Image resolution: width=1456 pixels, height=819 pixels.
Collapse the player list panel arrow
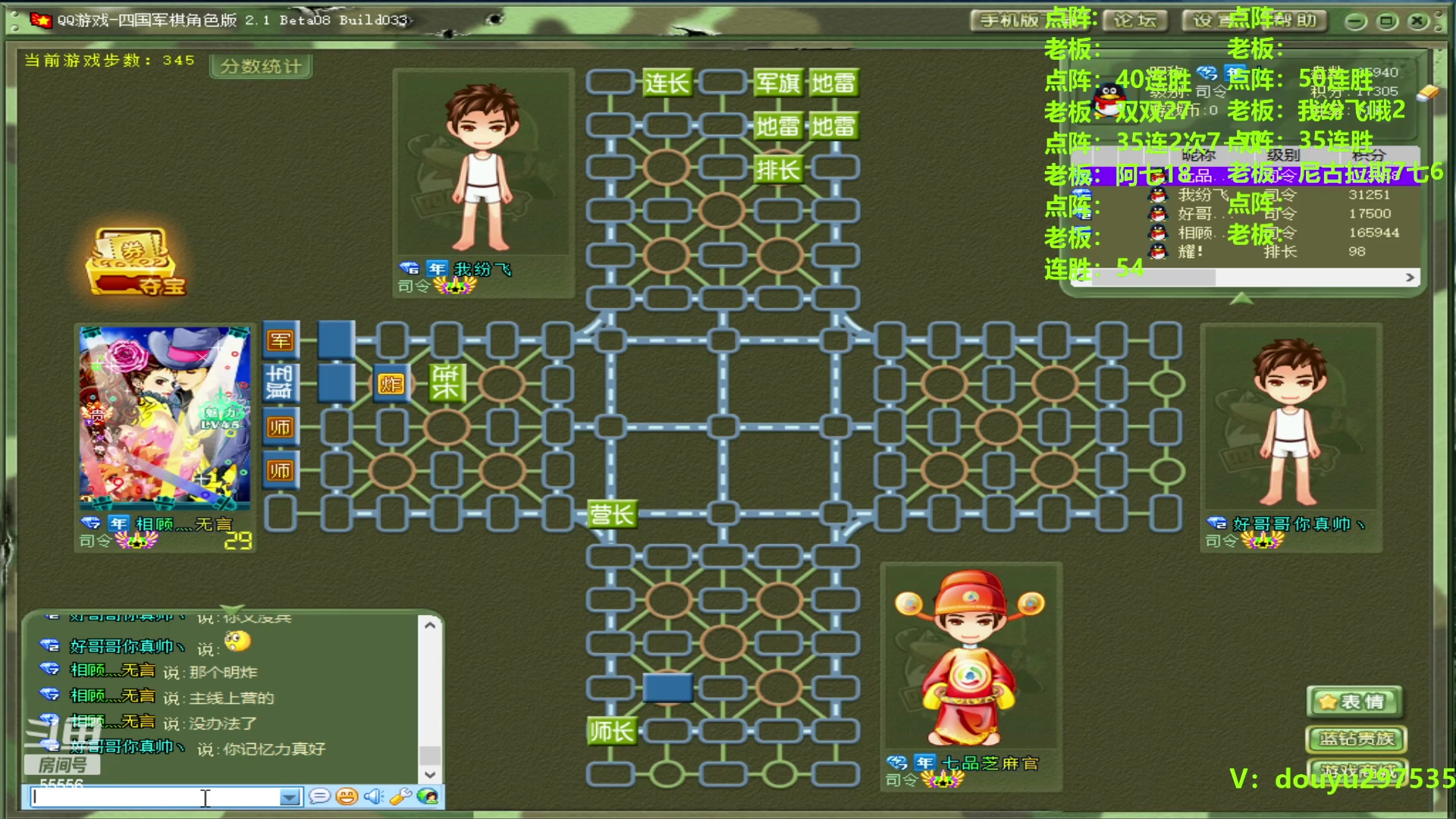click(x=1241, y=299)
